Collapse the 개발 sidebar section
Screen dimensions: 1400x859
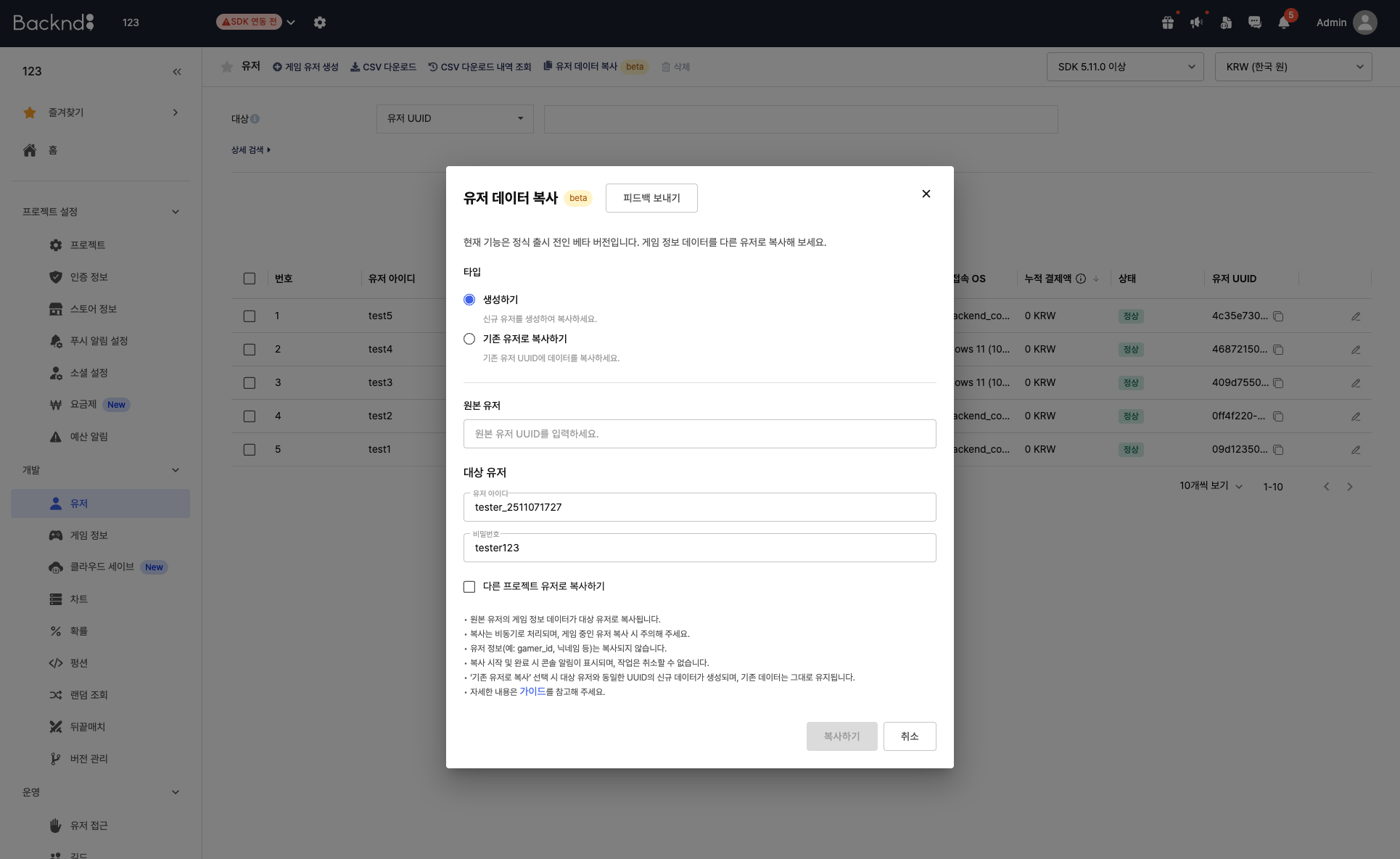[175, 469]
